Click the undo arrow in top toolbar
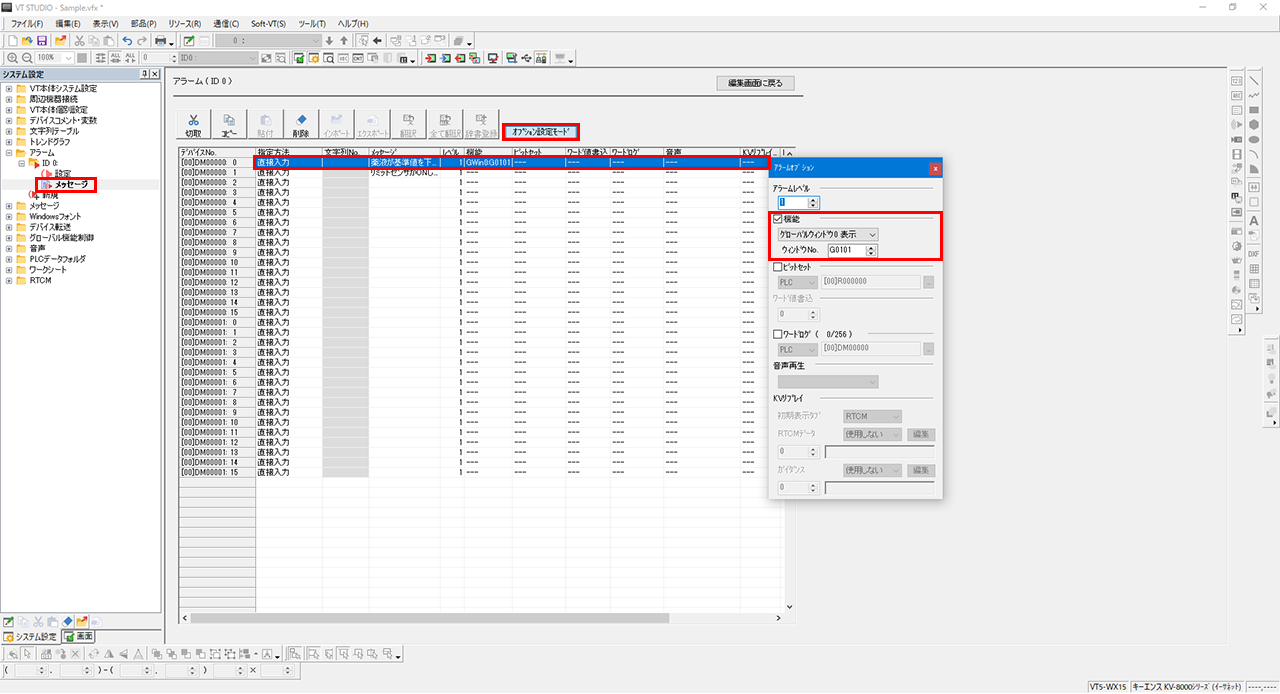 point(127,41)
